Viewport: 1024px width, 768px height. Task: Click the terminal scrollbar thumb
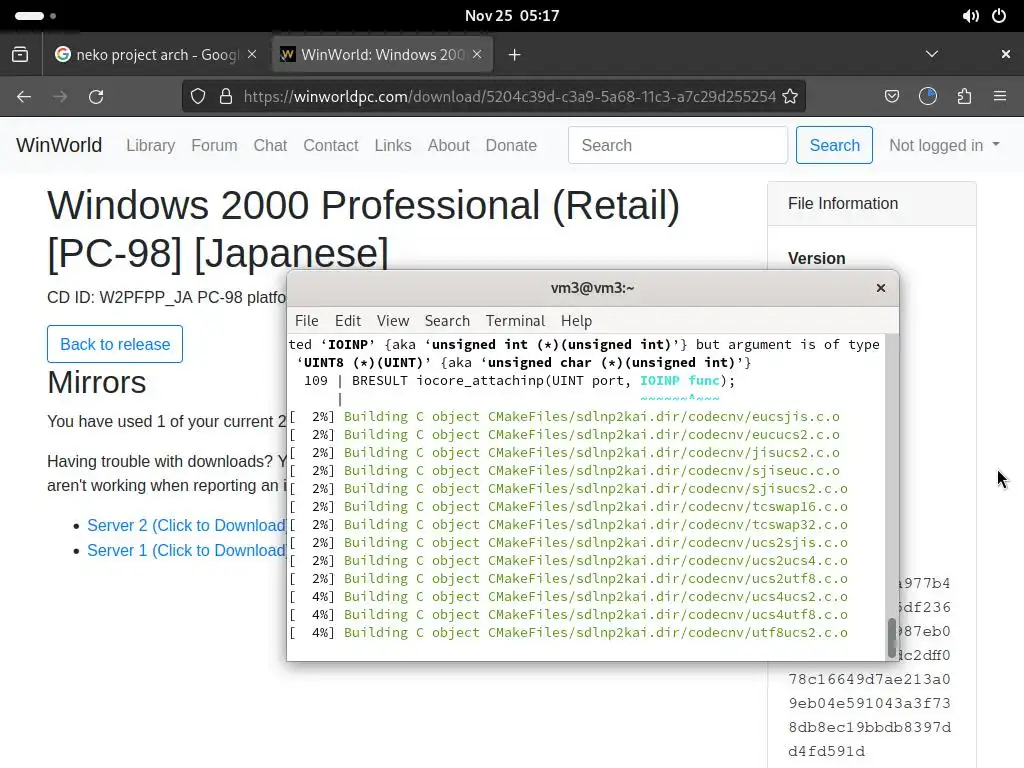(891, 638)
